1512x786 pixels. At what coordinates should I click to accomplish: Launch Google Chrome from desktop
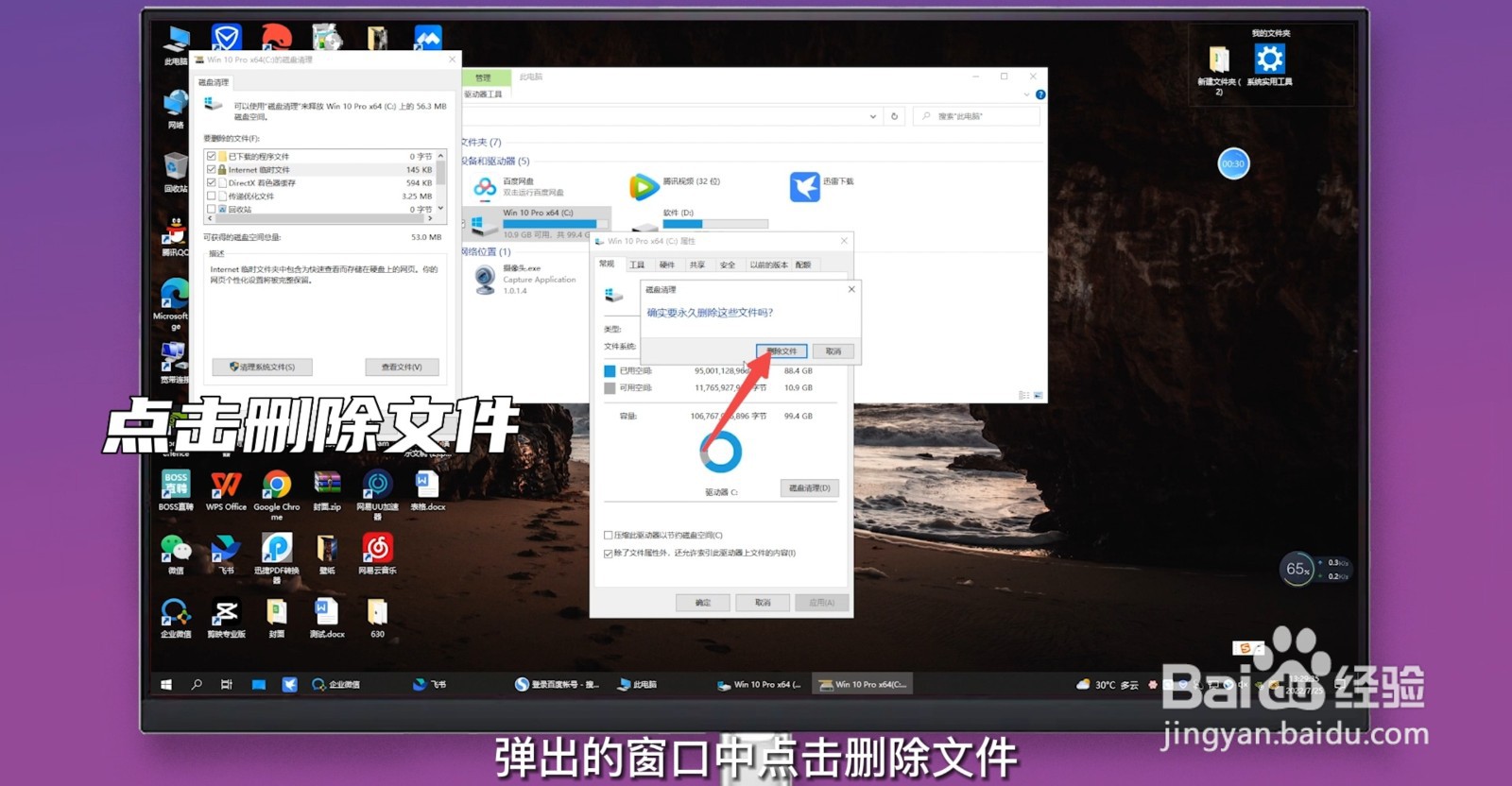(277, 495)
